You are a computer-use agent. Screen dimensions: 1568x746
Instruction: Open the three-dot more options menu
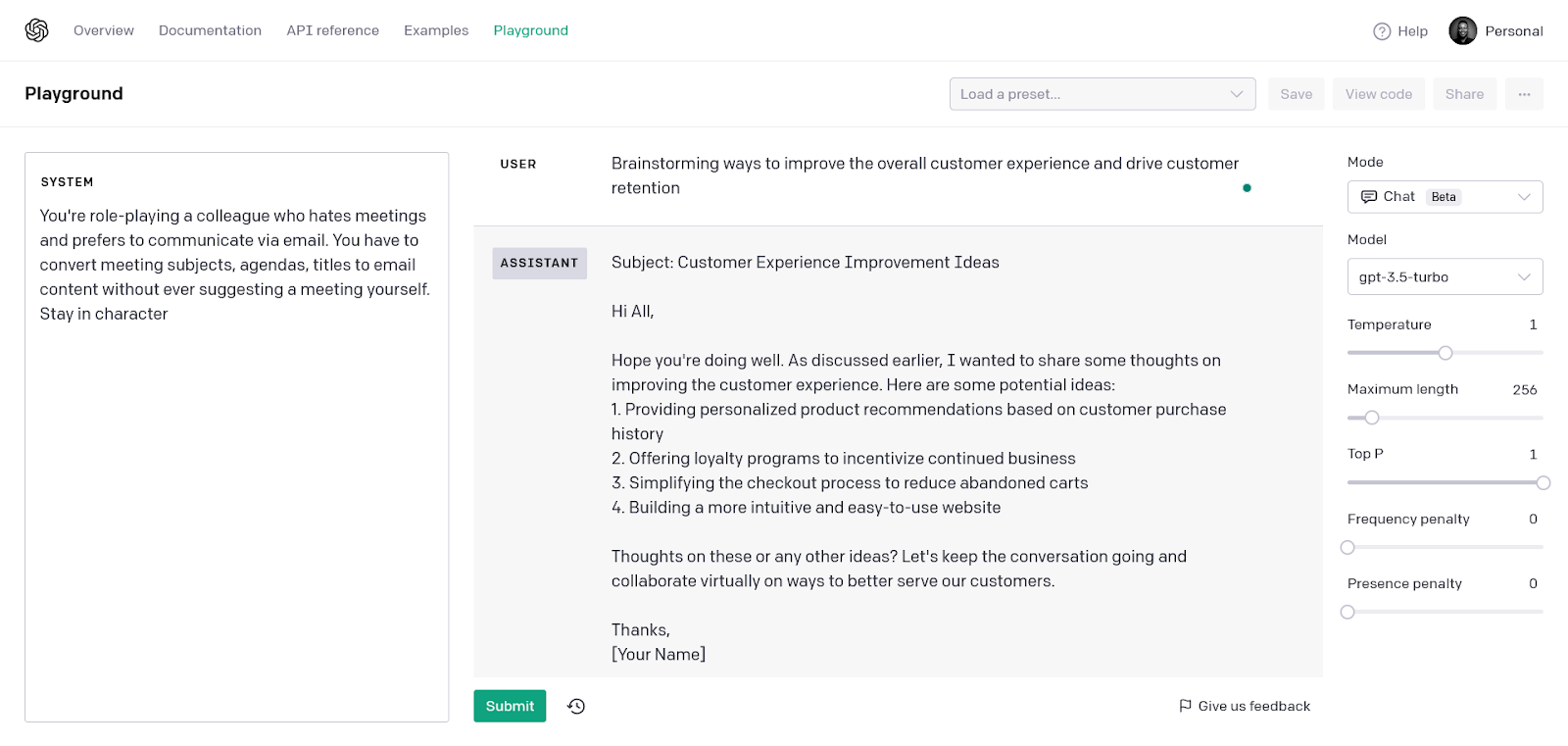tap(1524, 94)
